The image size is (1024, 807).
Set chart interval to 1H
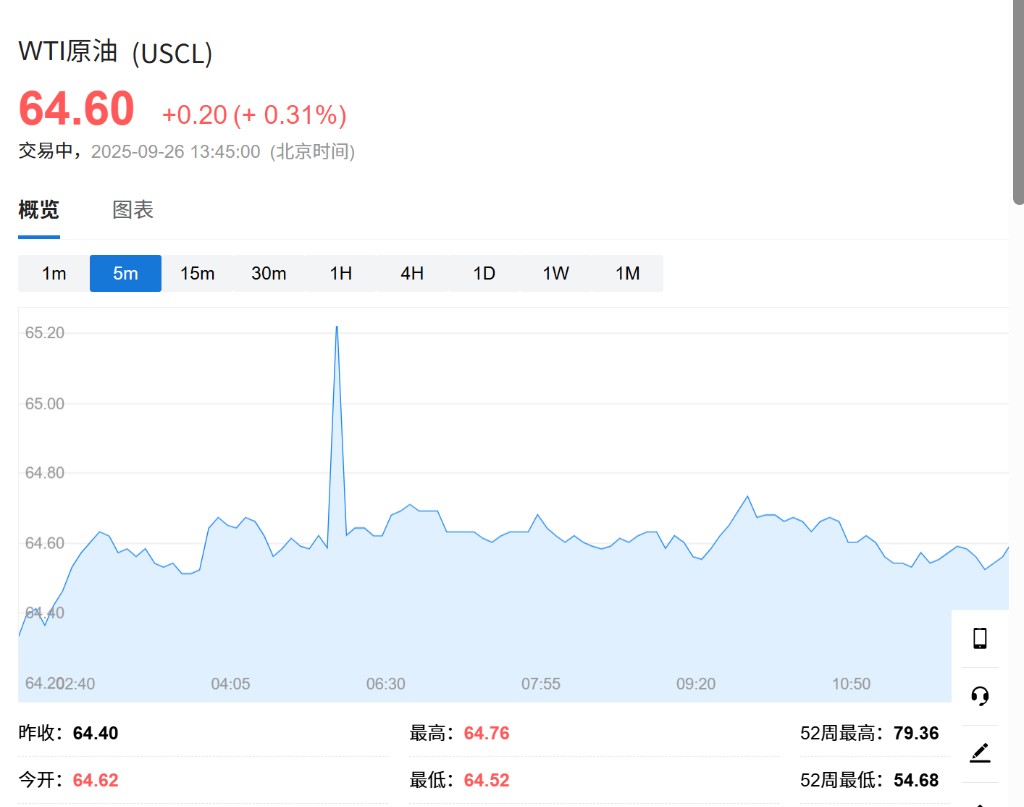(341, 273)
